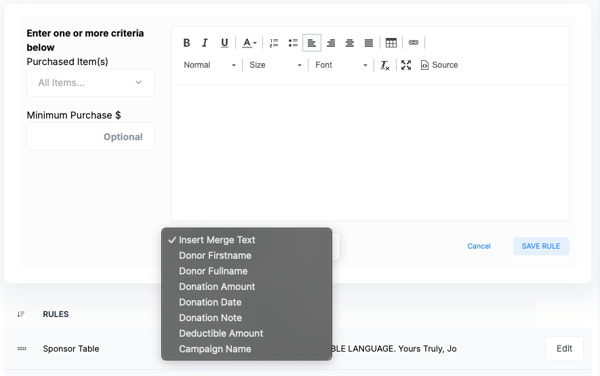Remove formatting from selected text

pos(385,65)
